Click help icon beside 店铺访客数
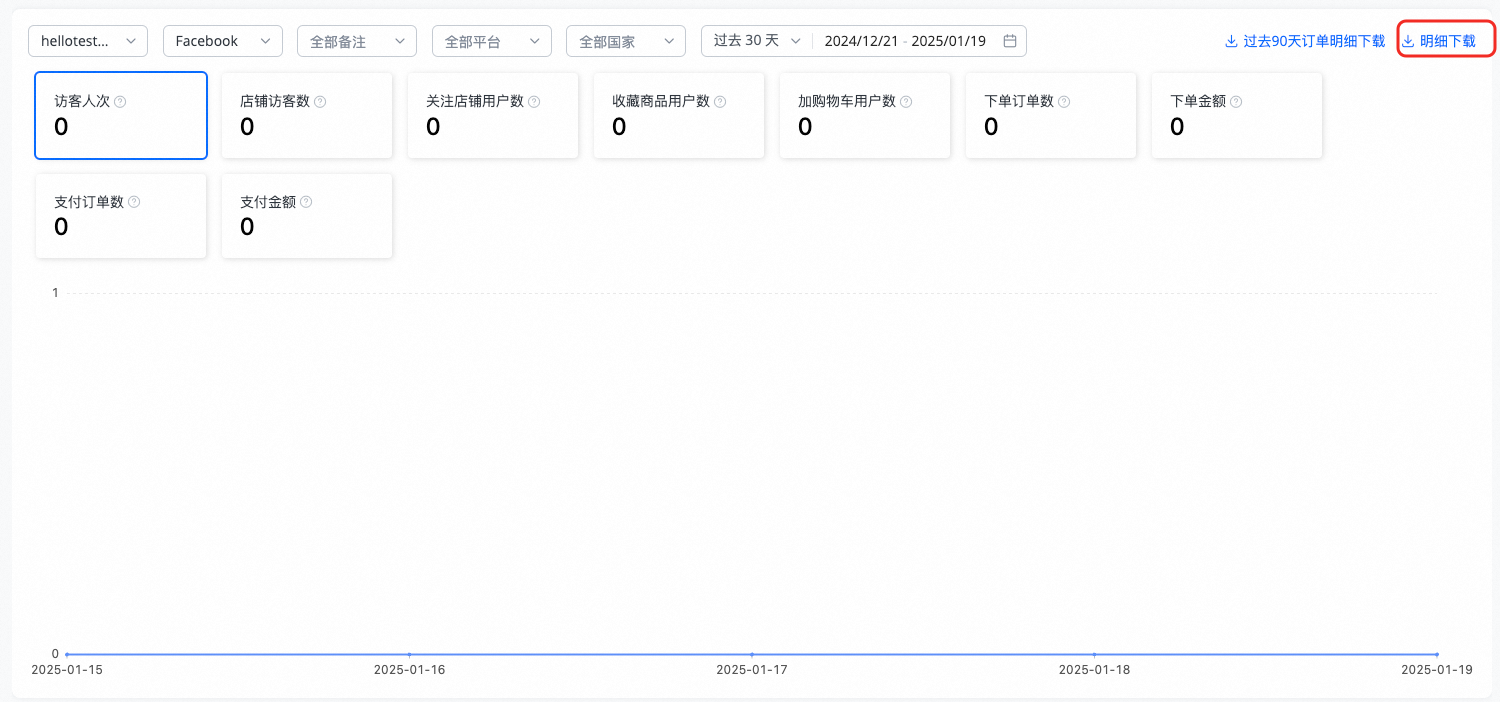The image size is (1500, 702). pos(320,102)
